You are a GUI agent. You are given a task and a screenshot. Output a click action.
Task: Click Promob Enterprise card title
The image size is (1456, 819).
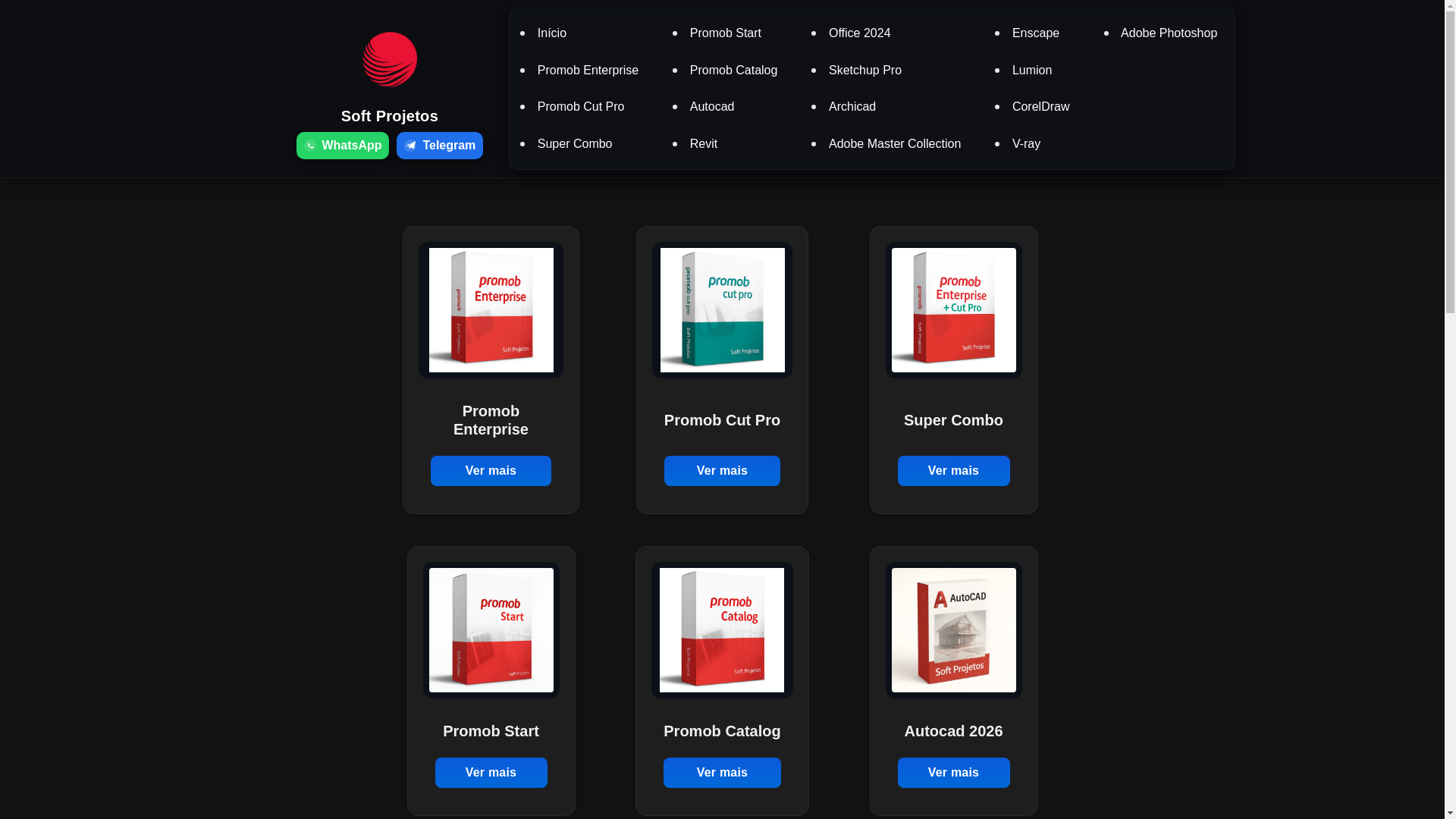click(491, 420)
